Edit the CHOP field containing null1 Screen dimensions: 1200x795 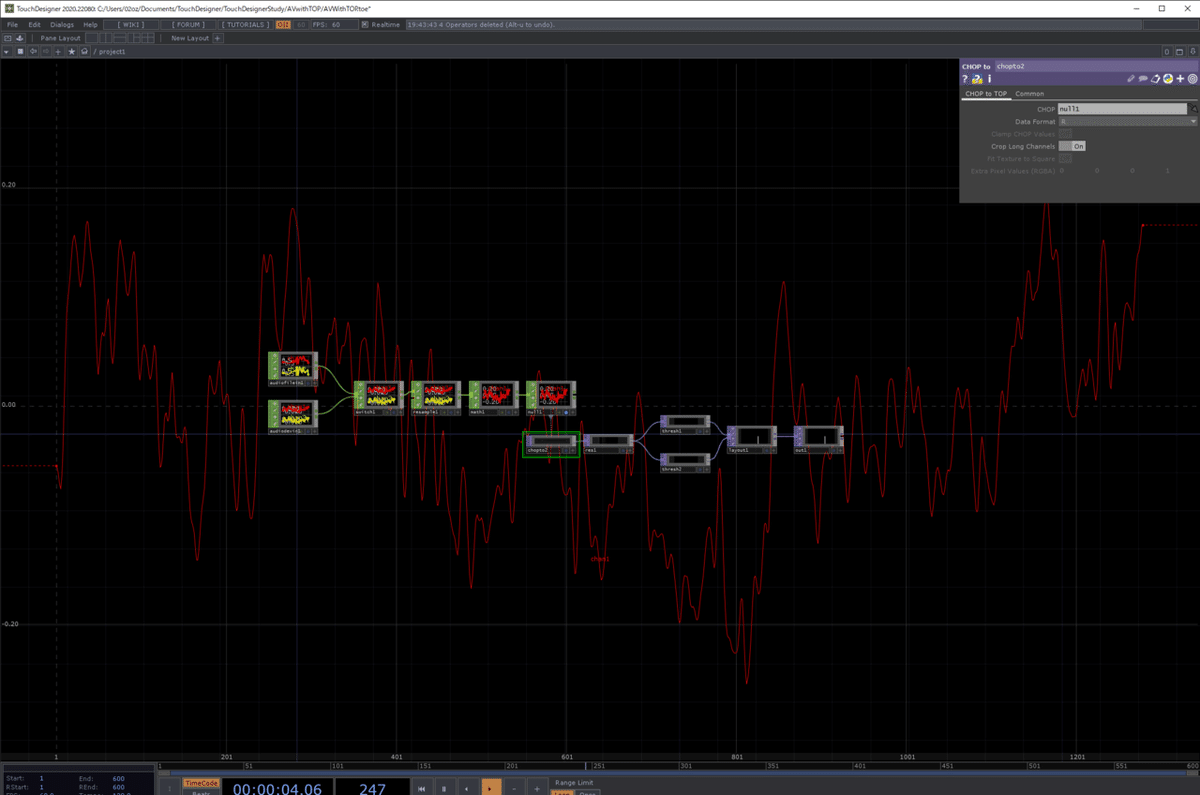tap(1123, 108)
